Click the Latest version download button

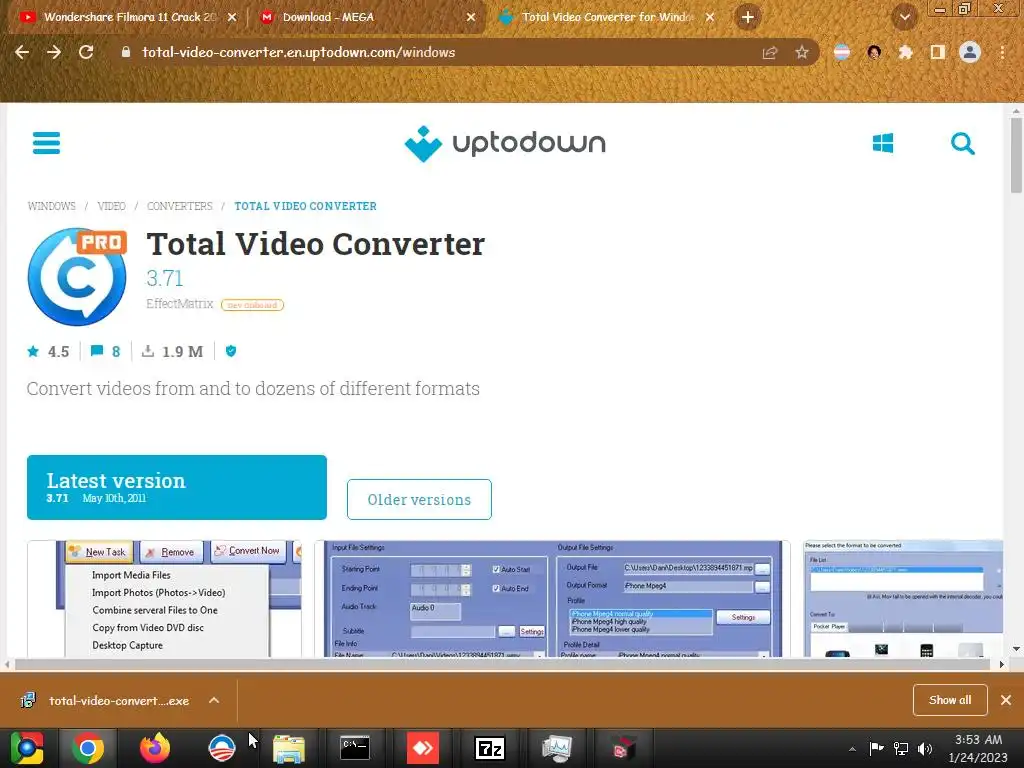point(176,487)
